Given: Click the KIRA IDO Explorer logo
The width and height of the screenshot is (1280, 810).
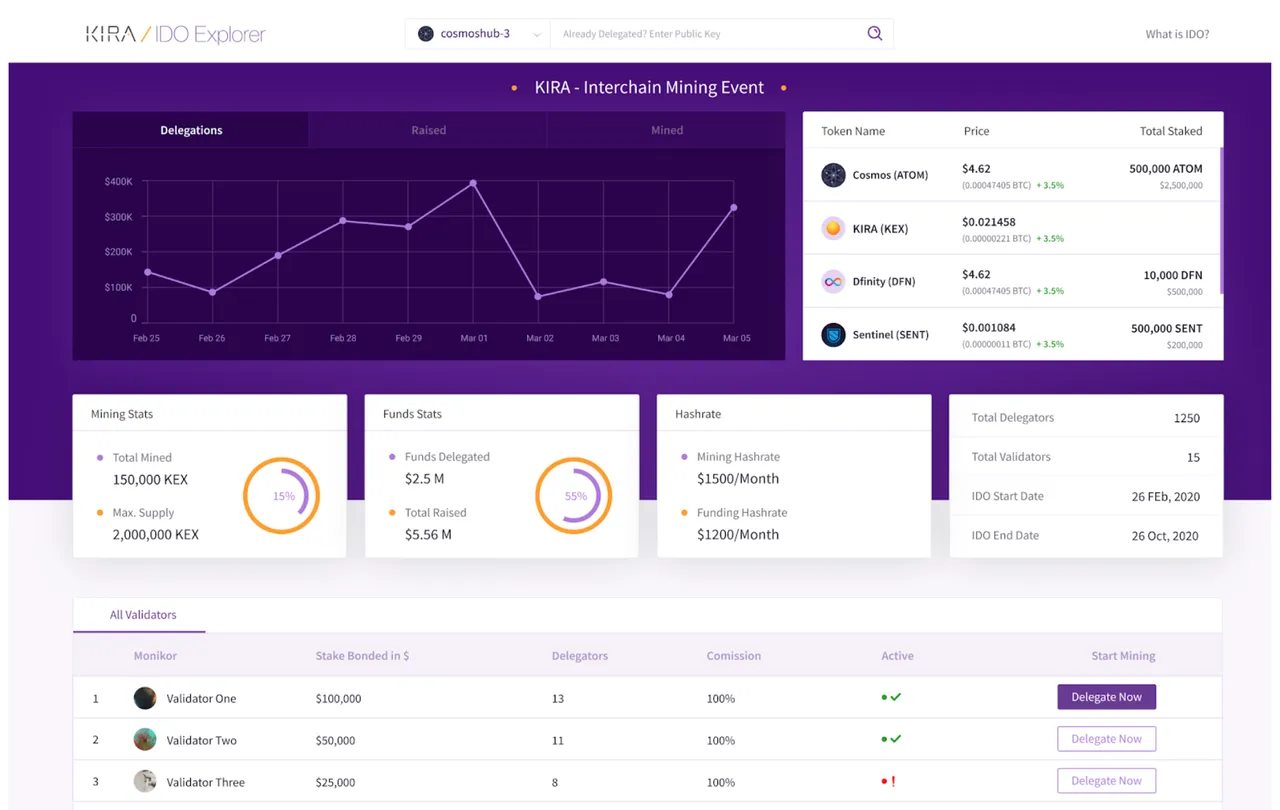Looking at the screenshot, I should (x=176, y=34).
